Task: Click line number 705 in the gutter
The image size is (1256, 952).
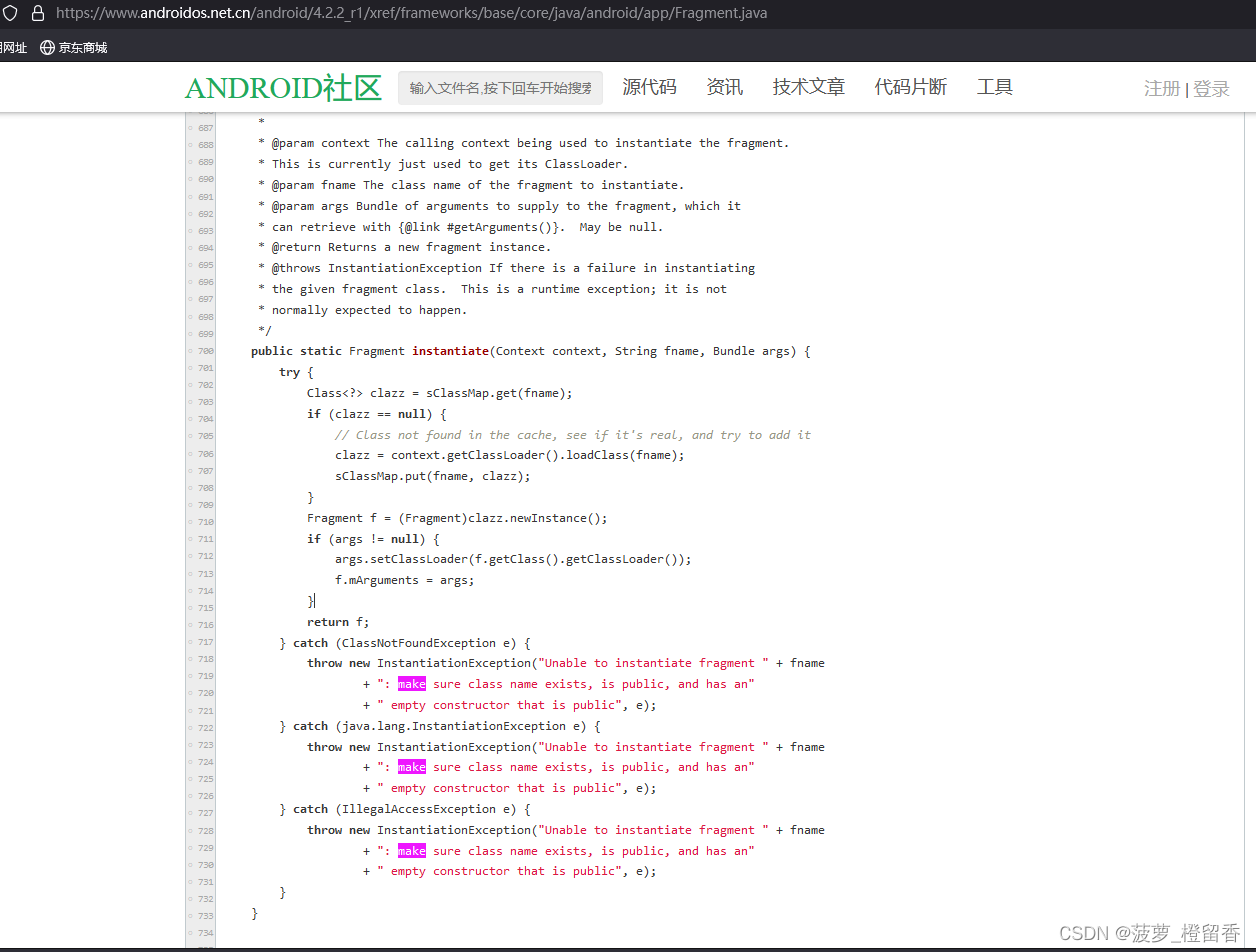Action: click(x=205, y=436)
